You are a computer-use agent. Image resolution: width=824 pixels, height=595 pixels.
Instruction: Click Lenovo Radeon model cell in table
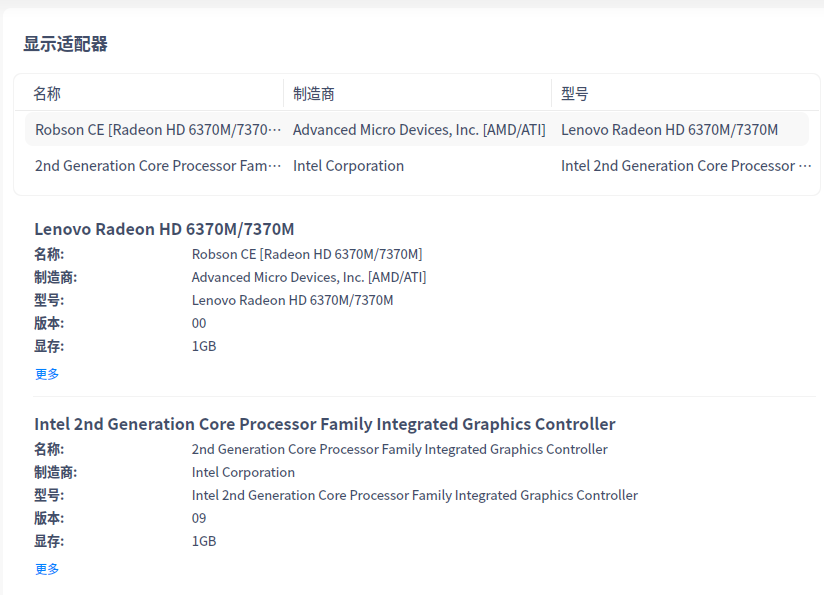[x=669, y=130]
